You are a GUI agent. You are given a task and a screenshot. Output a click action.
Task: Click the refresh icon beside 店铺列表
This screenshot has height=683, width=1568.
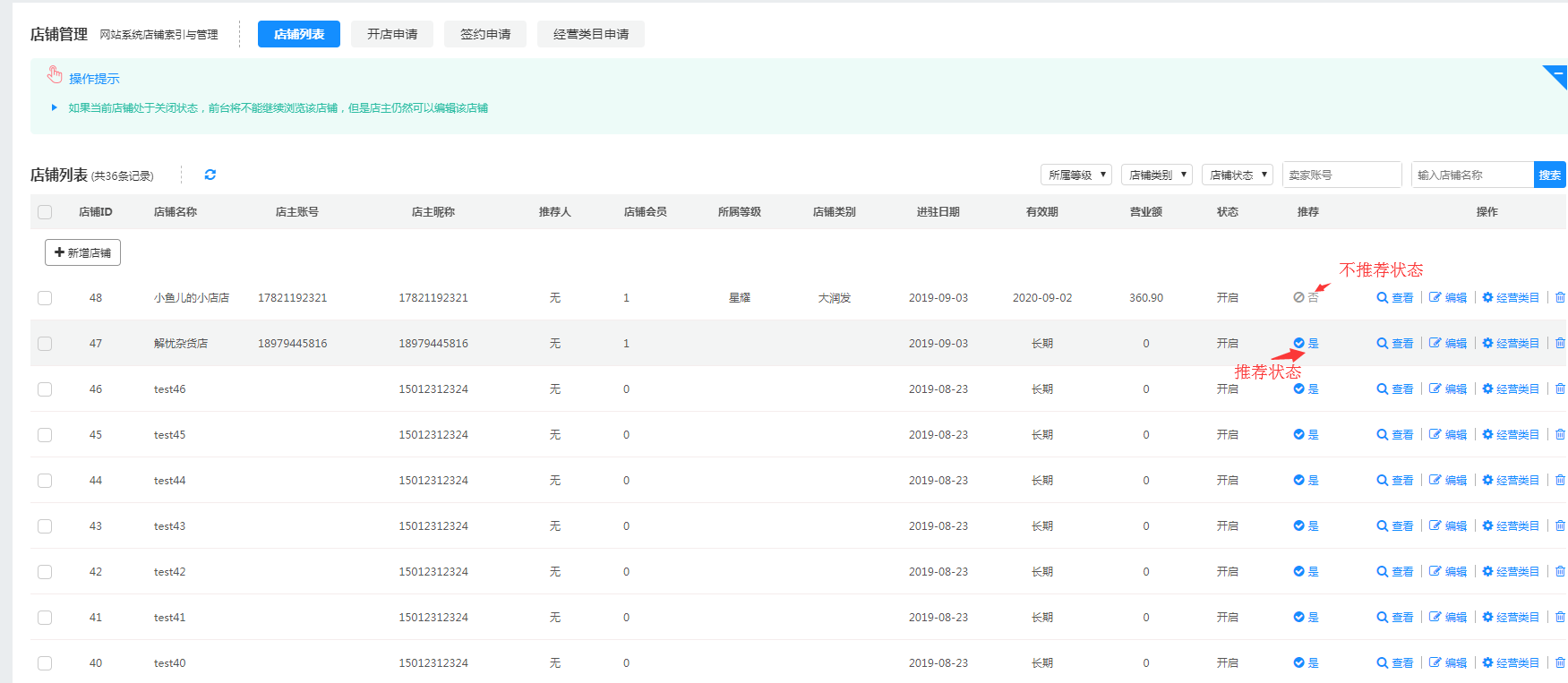click(210, 175)
